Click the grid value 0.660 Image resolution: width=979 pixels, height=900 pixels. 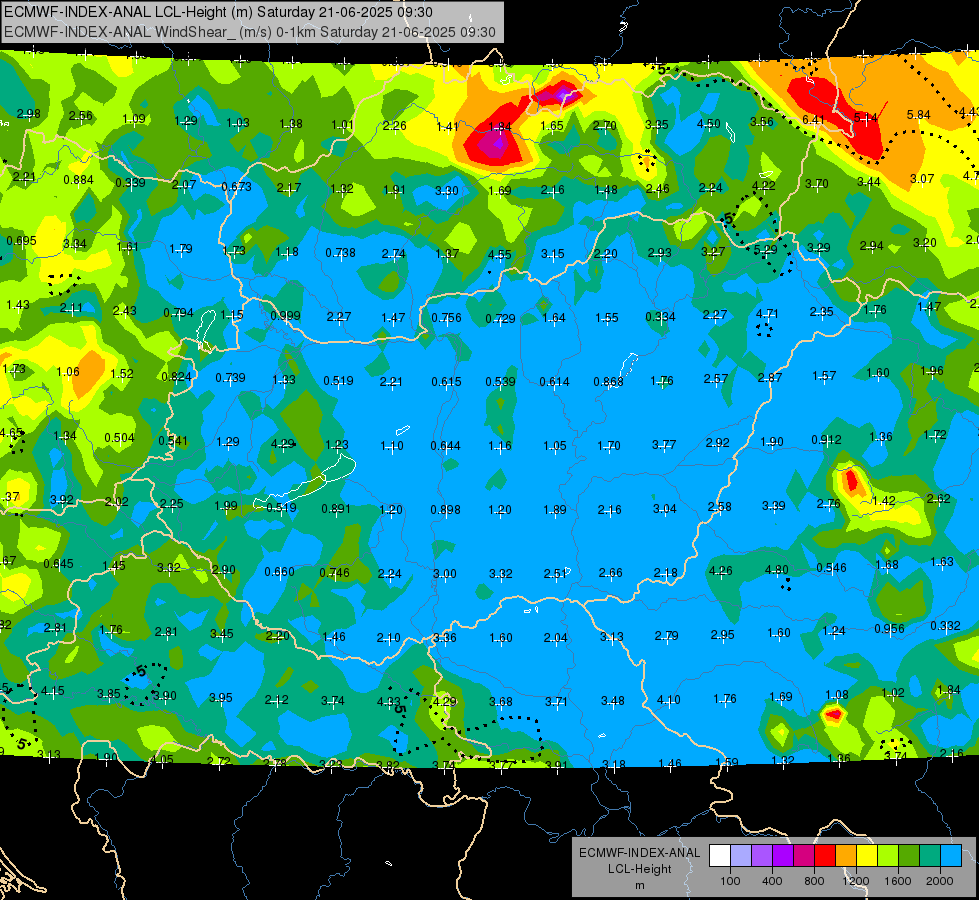tap(279, 572)
